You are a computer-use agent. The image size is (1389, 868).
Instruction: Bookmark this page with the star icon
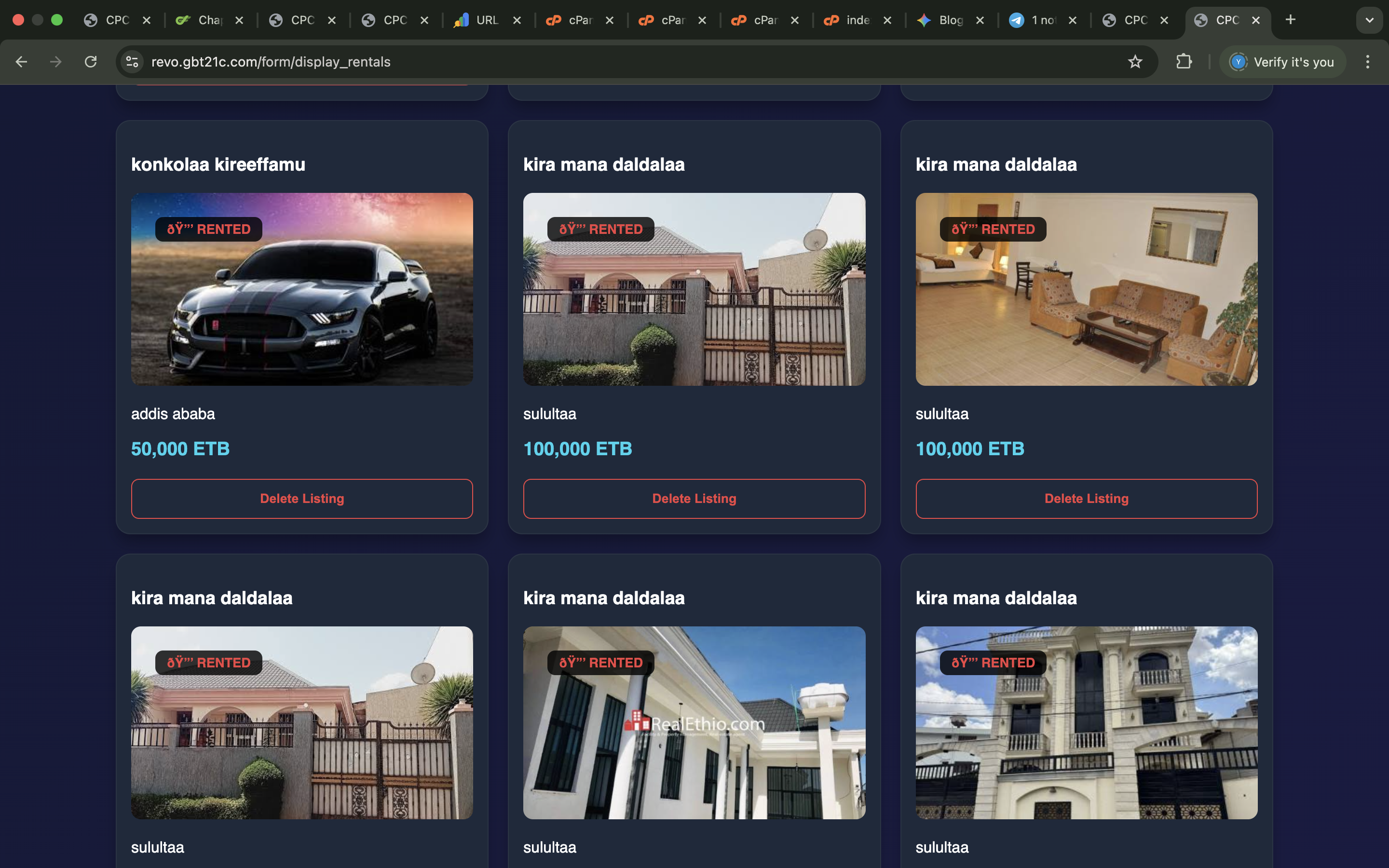pos(1135,61)
